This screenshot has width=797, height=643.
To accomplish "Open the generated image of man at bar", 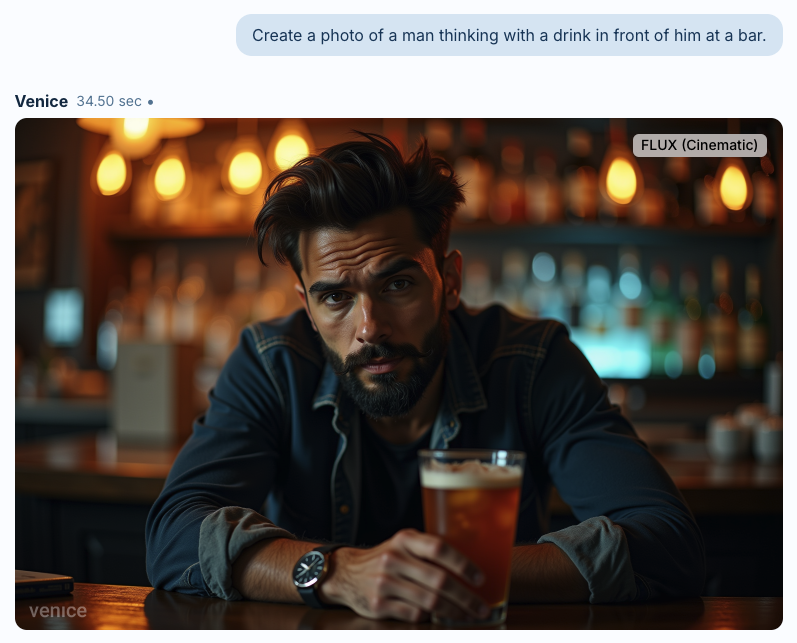I will (398, 374).
